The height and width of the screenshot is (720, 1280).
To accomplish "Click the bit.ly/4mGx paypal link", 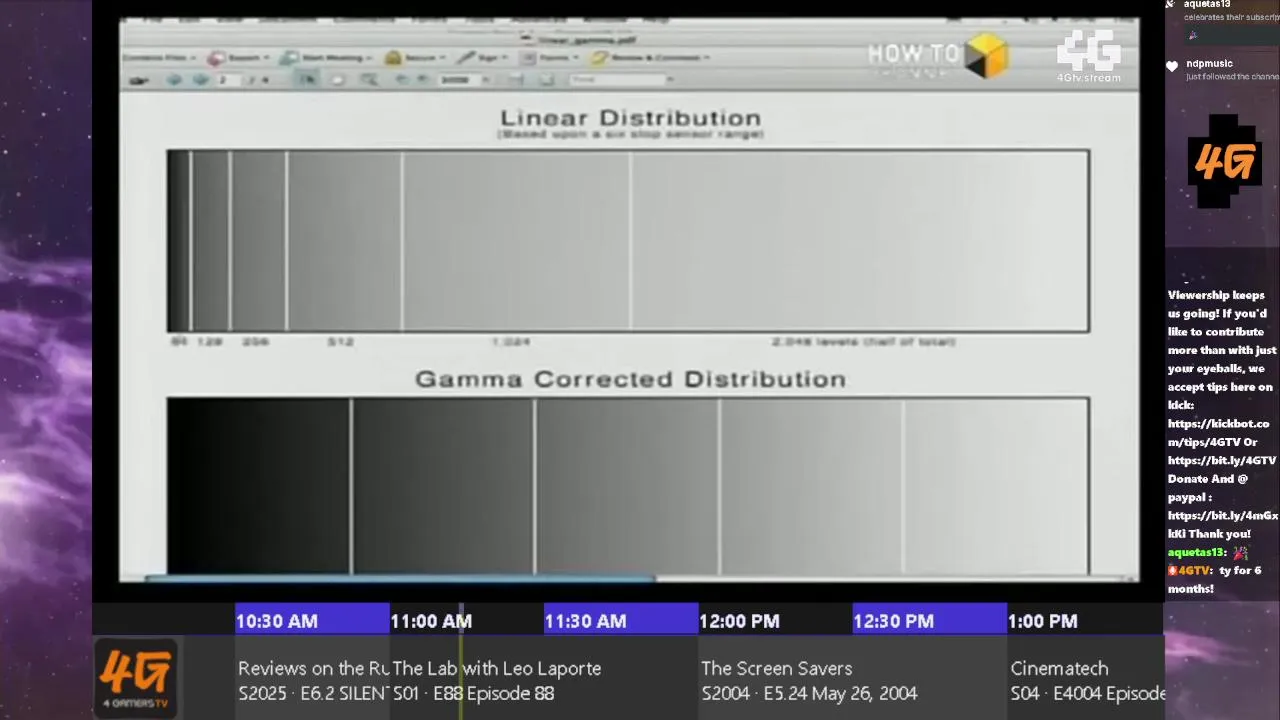I will (1222, 525).
